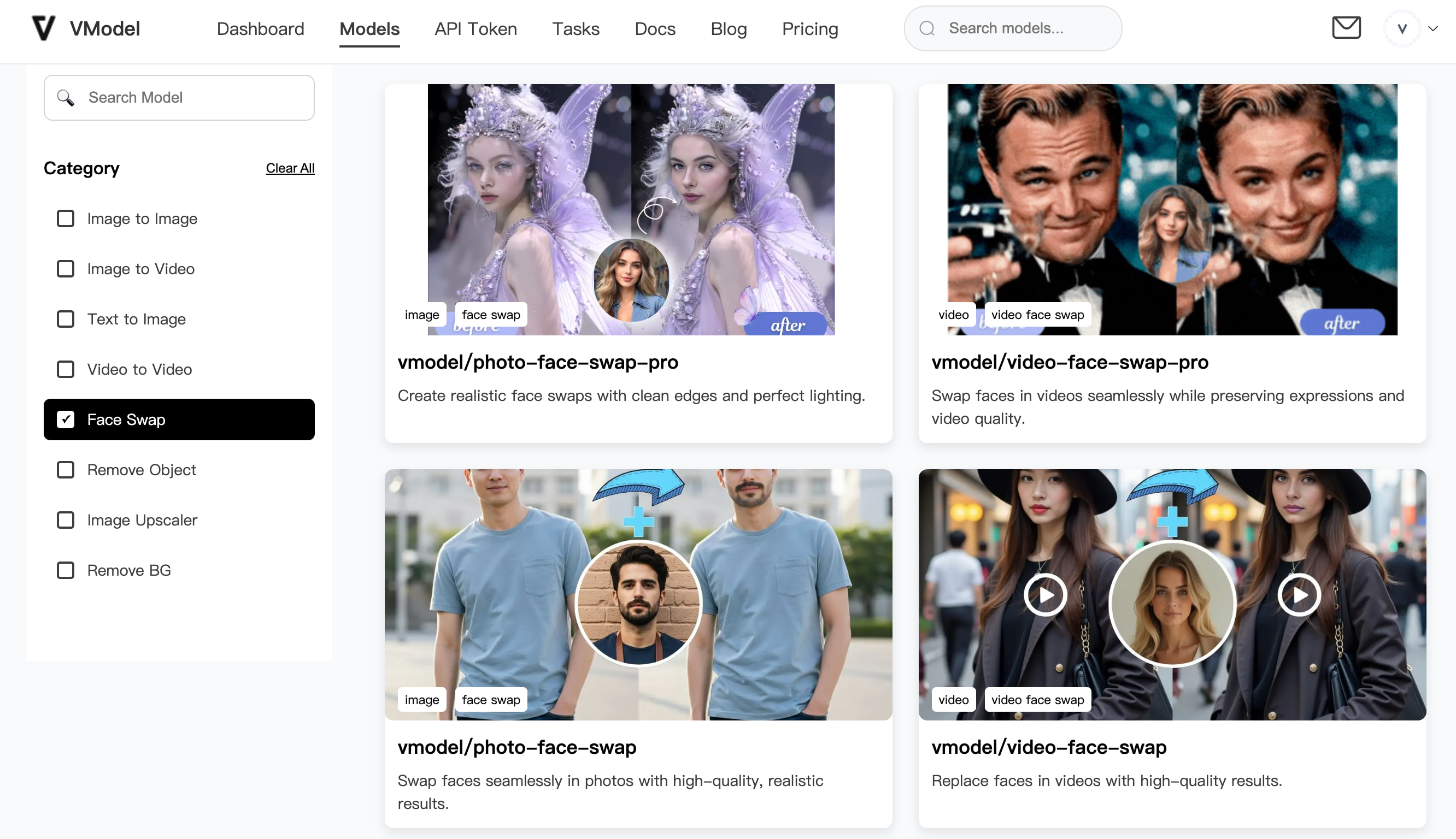The height and width of the screenshot is (839, 1456).
Task: Enable the Remove BG checkbox
Action: 66,570
